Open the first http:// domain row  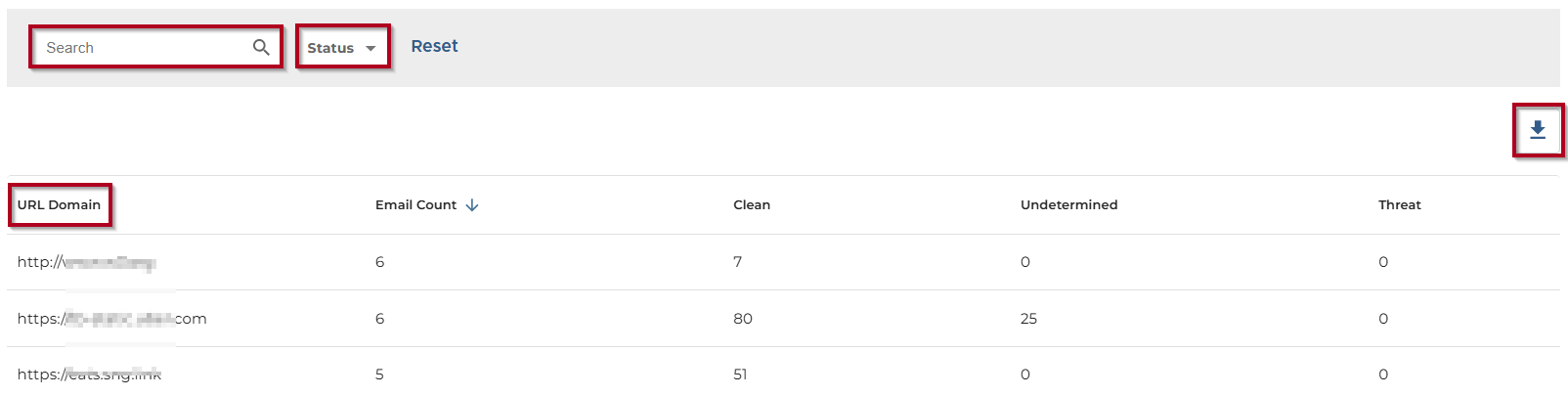click(86, 262)
